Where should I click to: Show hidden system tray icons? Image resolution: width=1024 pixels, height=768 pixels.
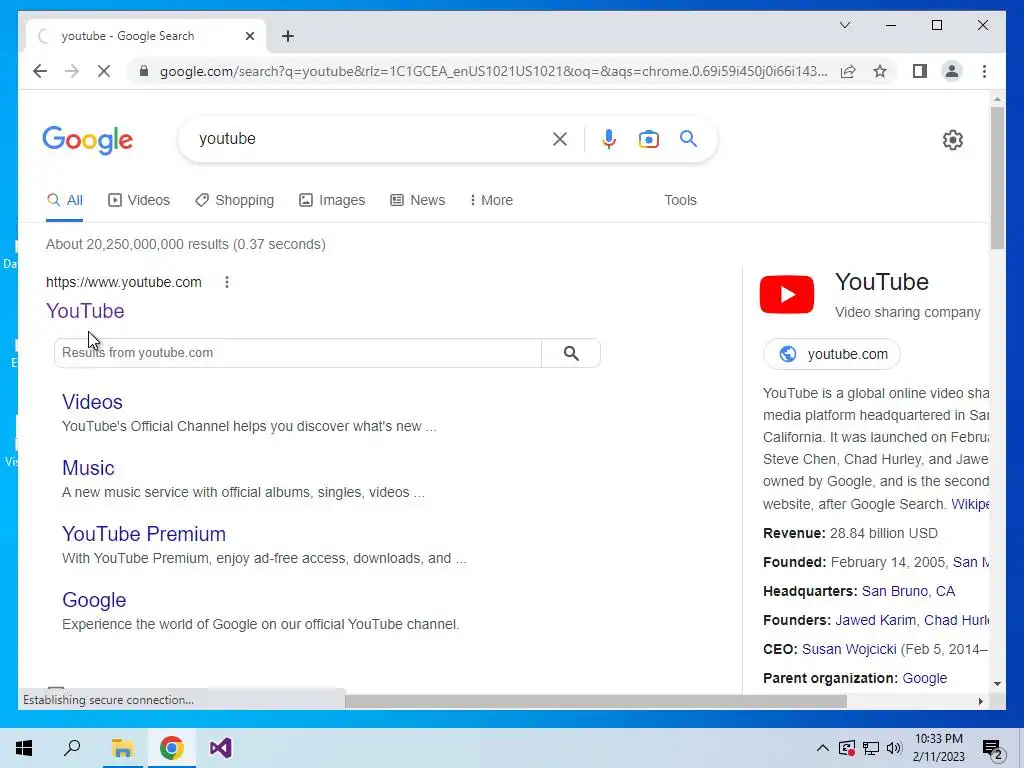[823, 748]
